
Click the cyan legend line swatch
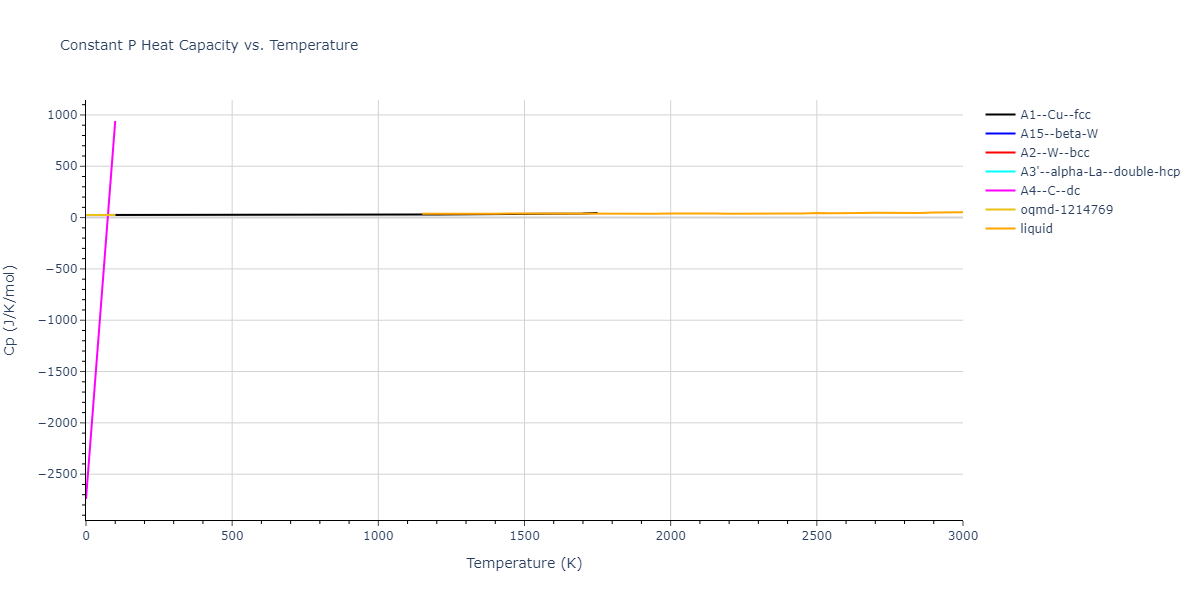[x=1000, y=172]
